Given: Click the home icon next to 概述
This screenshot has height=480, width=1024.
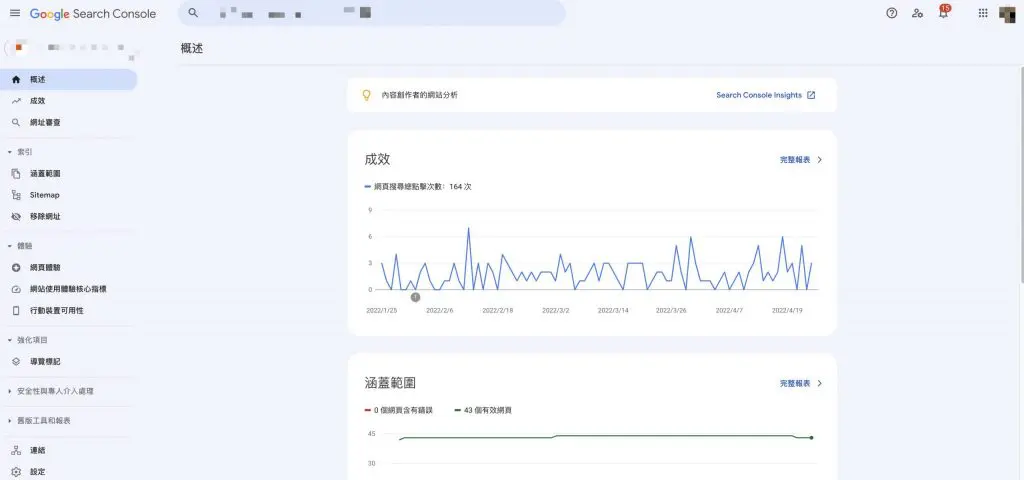Looking at the screenshot, I should click(16, 80).
